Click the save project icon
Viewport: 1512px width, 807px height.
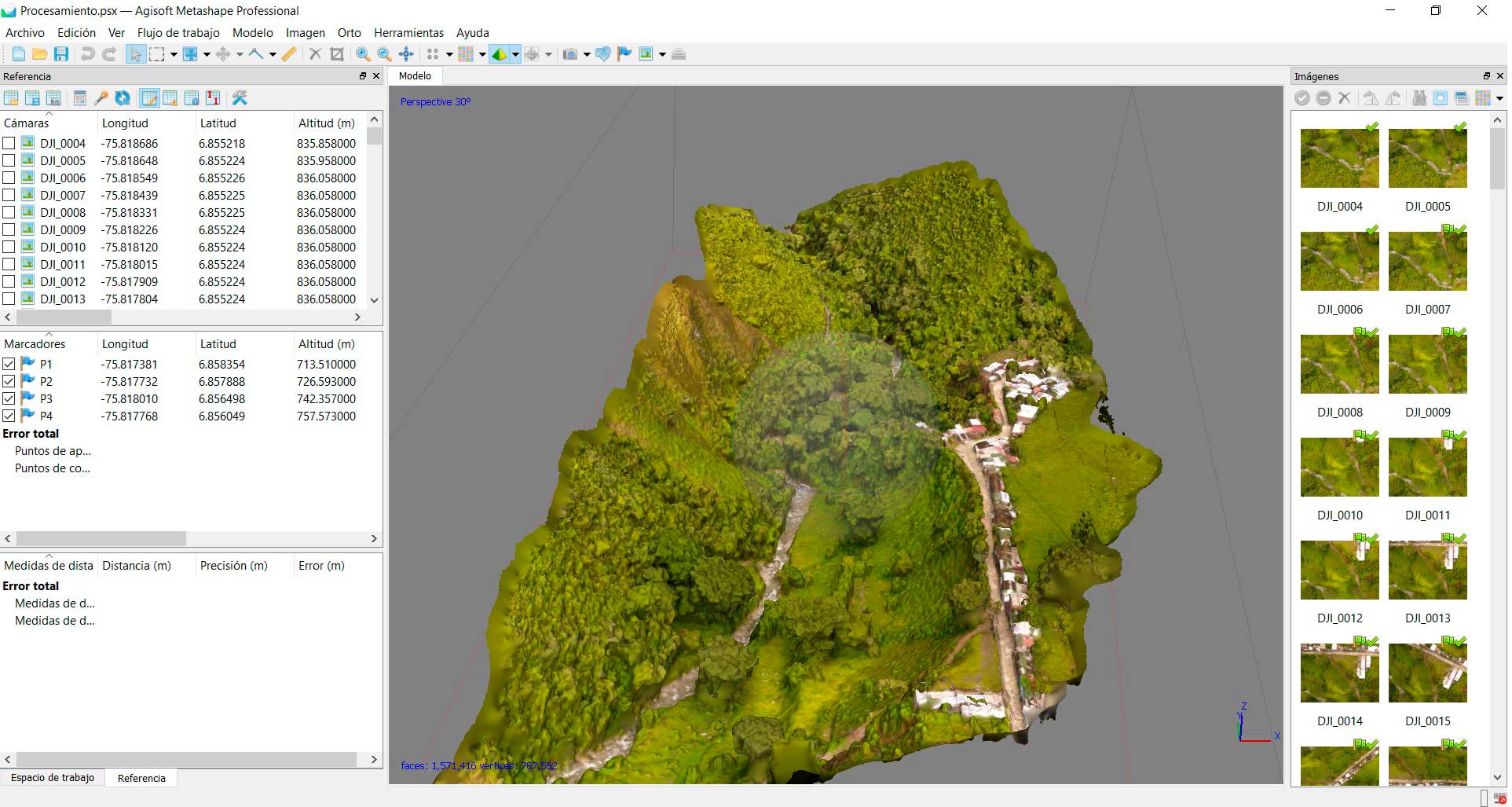61,54
